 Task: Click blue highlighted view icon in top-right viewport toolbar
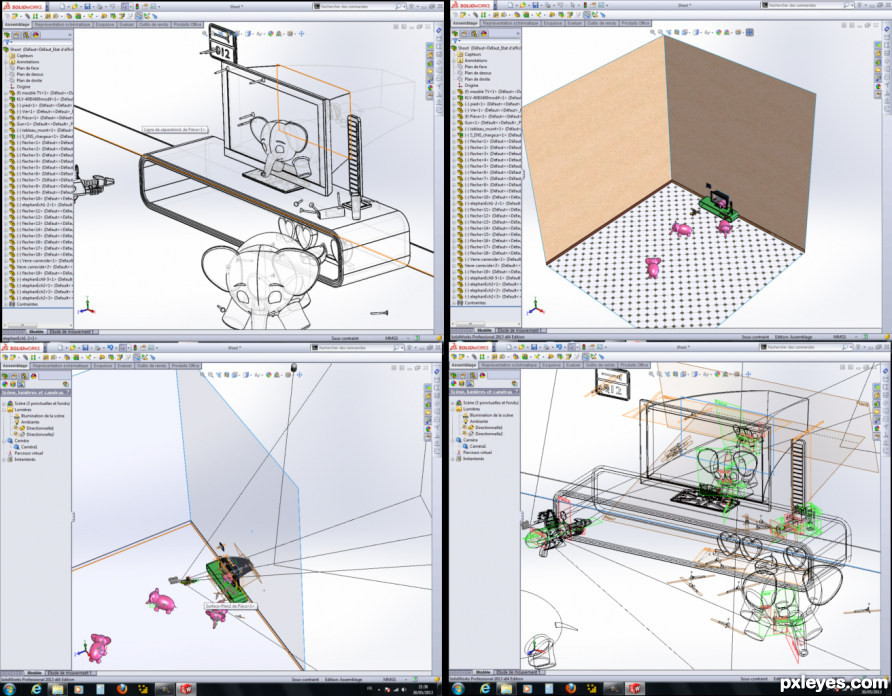750,32
